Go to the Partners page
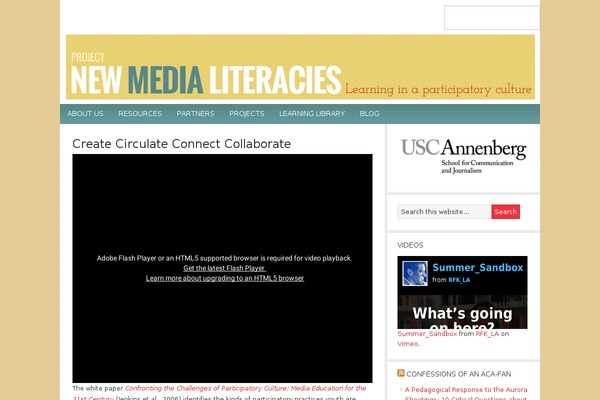Screen dimensions: 600x400 point(196,114)
